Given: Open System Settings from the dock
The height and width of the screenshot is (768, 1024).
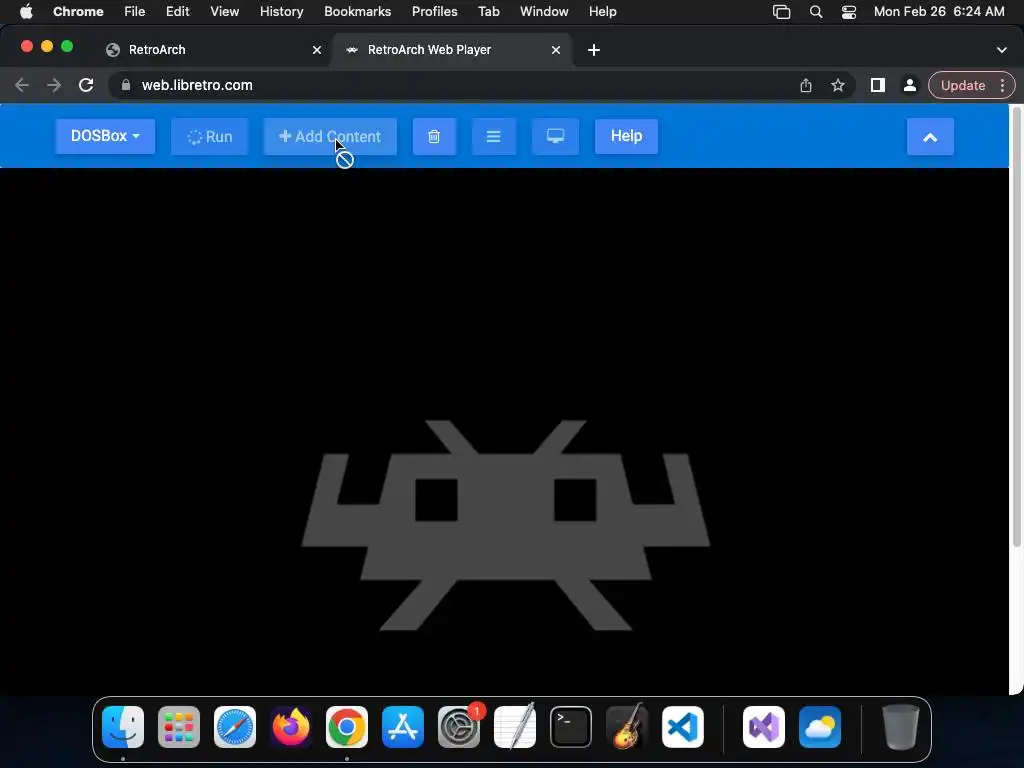Looking at the screenshot, I should point(459,727).
